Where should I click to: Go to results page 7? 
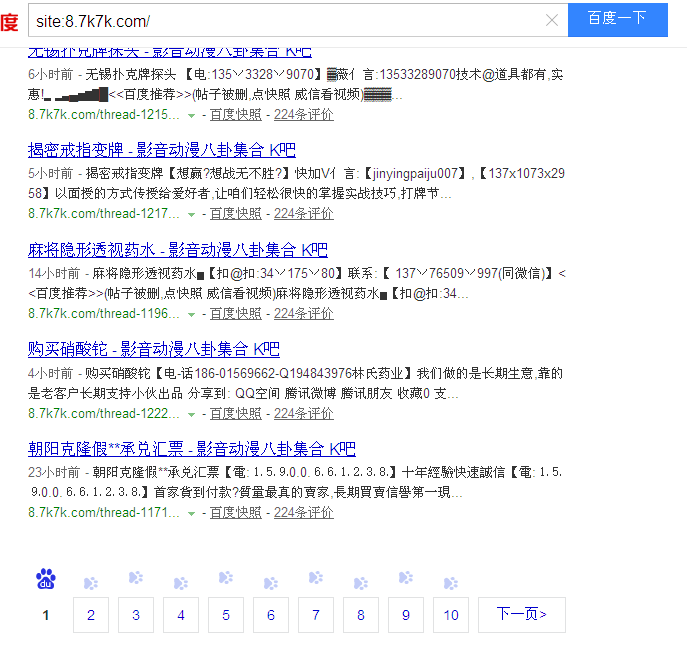click(x=316, y=614)
